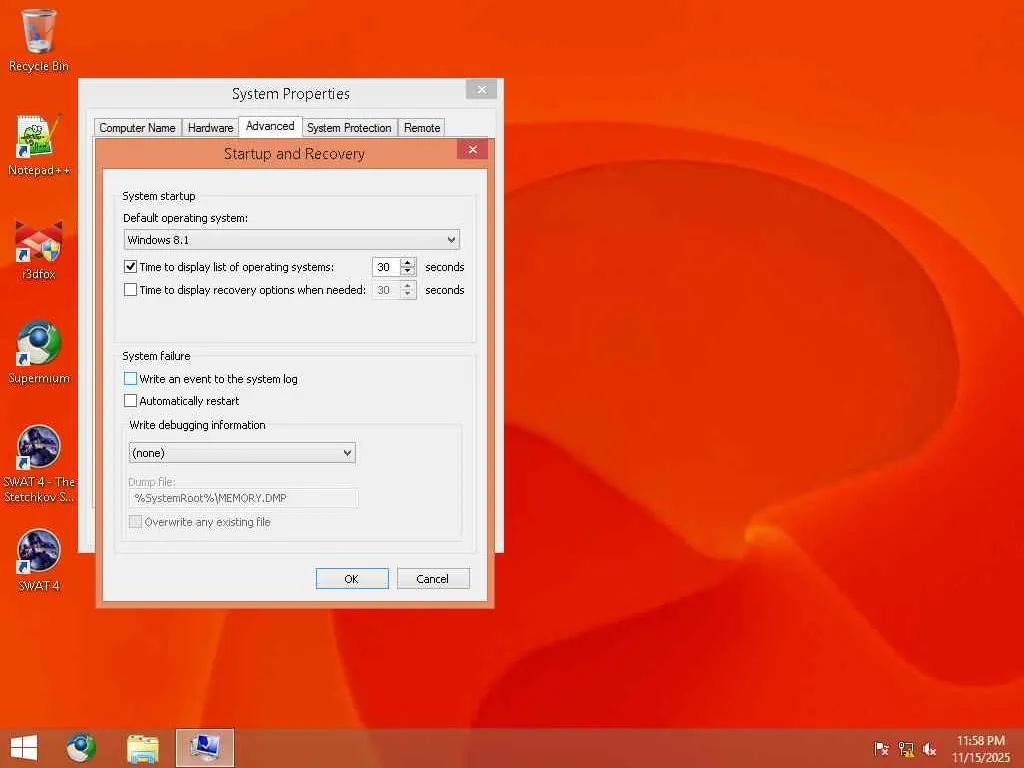Open the Default operating system dropdown
Image resolution: width=1024 pixels, height=768 pixels.
click(x=291, y=240)
